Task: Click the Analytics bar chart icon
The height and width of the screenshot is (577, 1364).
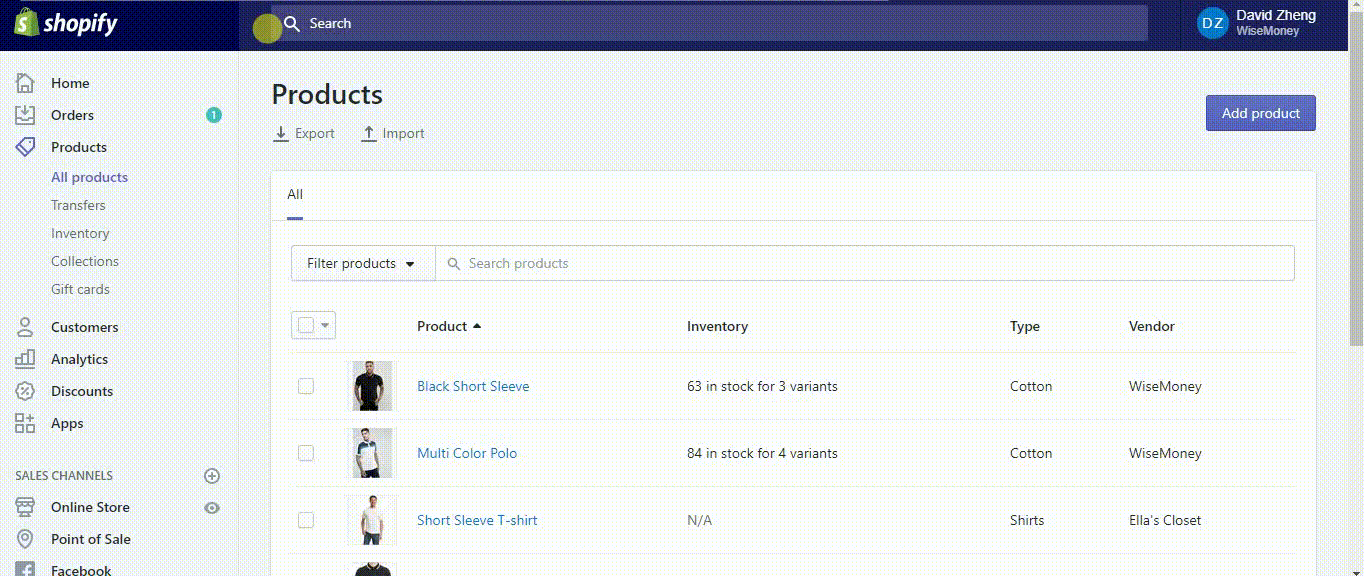Action: pyautogui.click(x=25, y=359)
